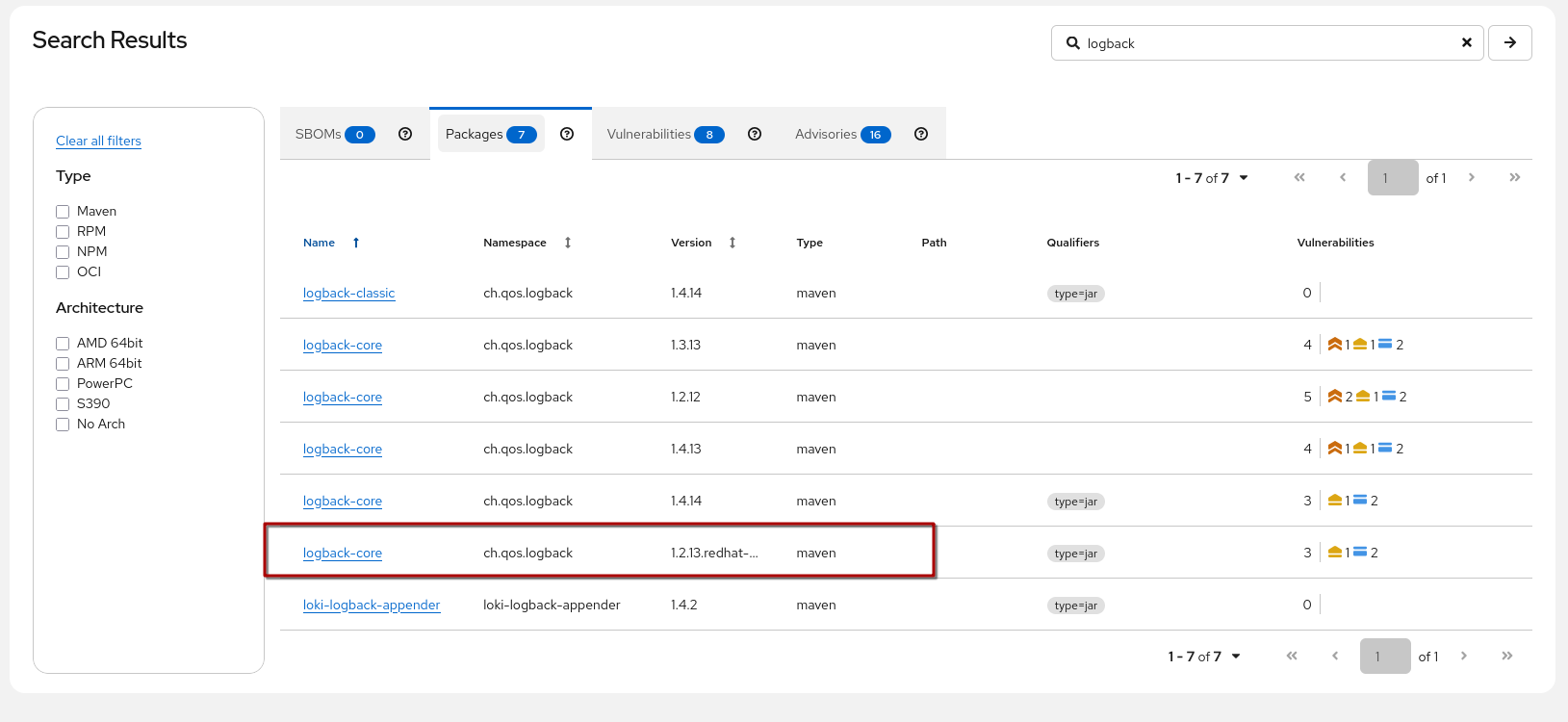The height and width of the screenshot is (722, 1568).
Task: Open the logback-classic package link
Action: click(348, 293)
